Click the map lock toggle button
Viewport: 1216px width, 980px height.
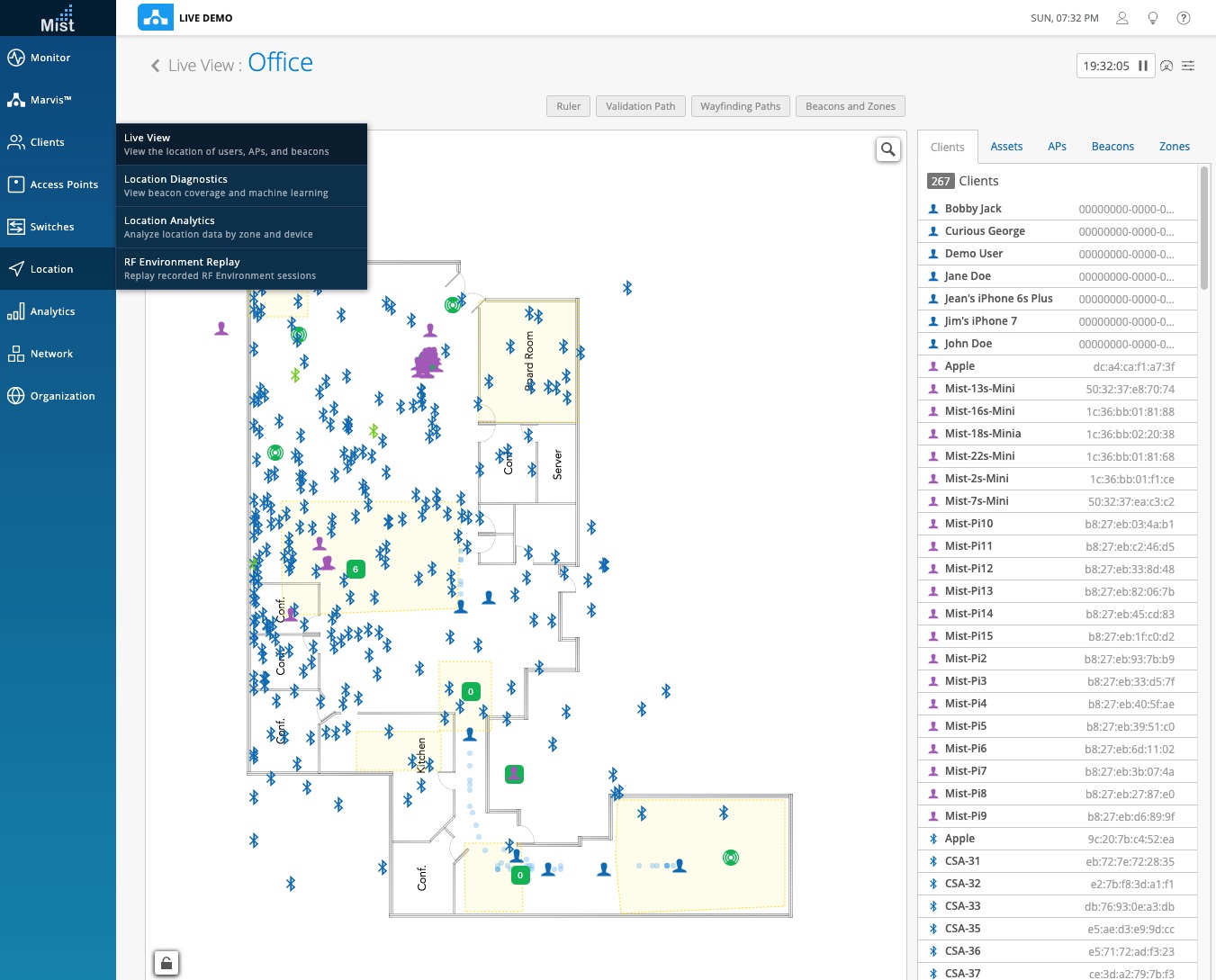pos(166,962)
